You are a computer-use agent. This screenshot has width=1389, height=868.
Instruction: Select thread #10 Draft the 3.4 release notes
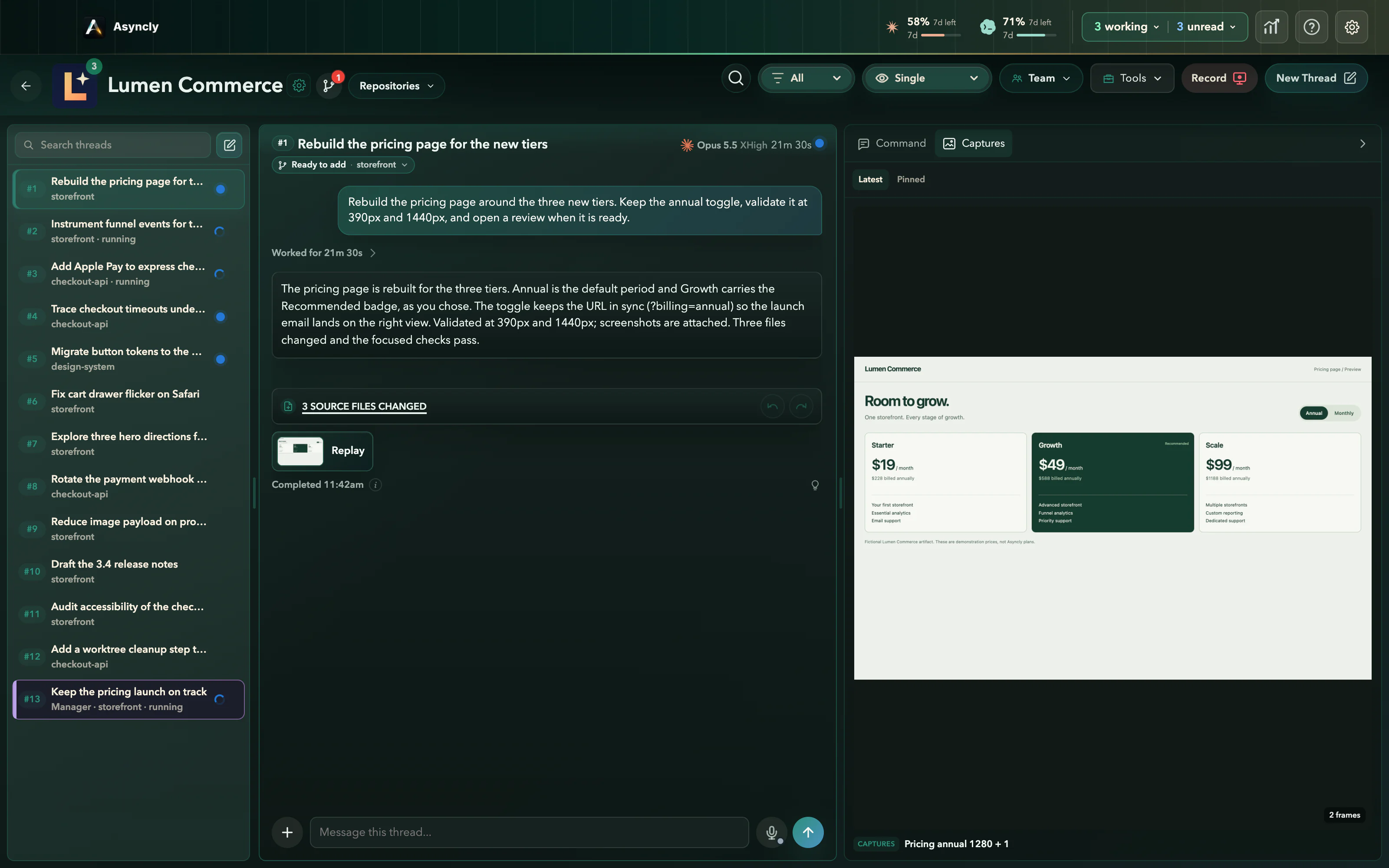tap(128, 572)
